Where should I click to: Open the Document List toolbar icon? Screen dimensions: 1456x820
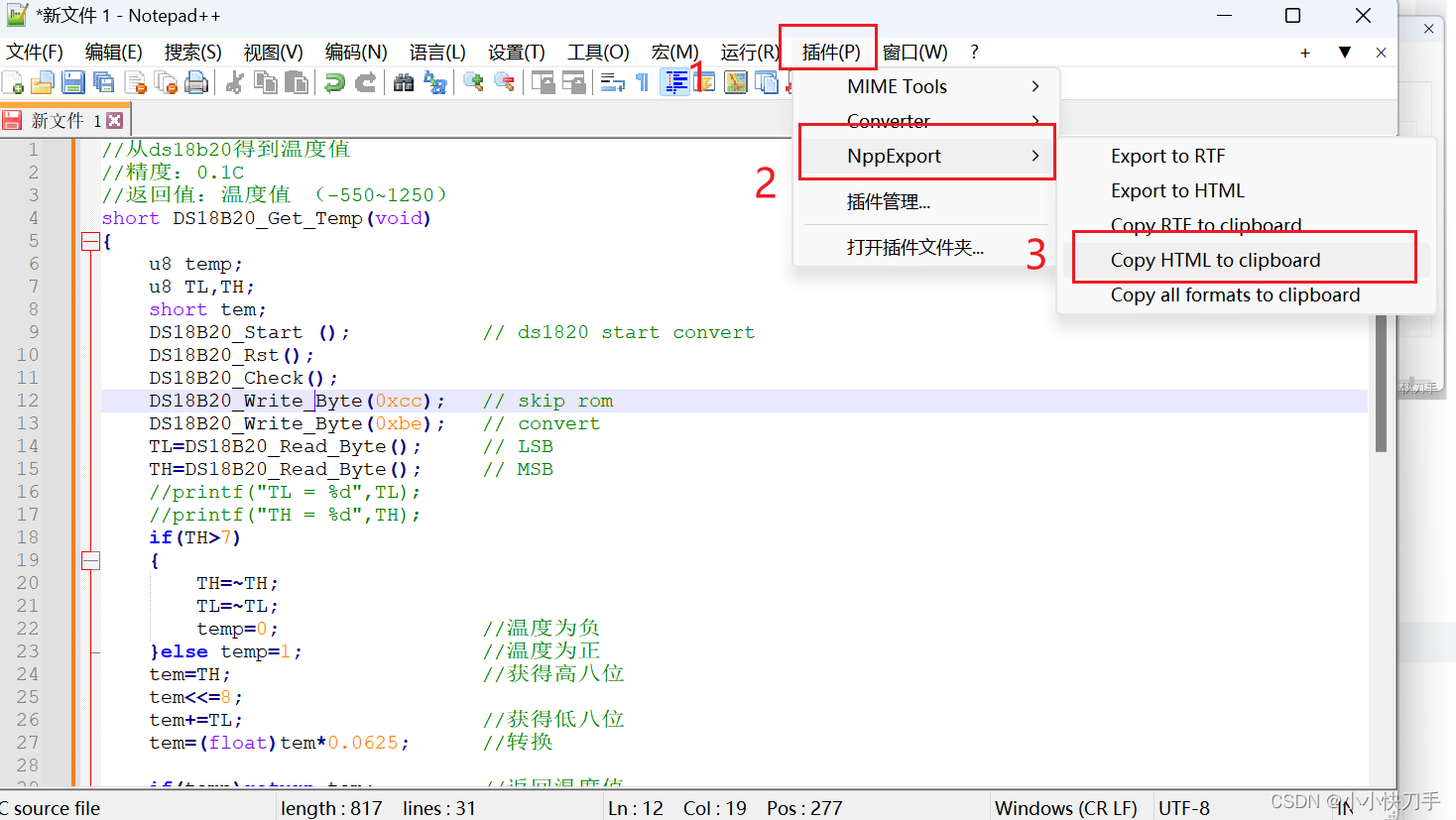[766, 82]
